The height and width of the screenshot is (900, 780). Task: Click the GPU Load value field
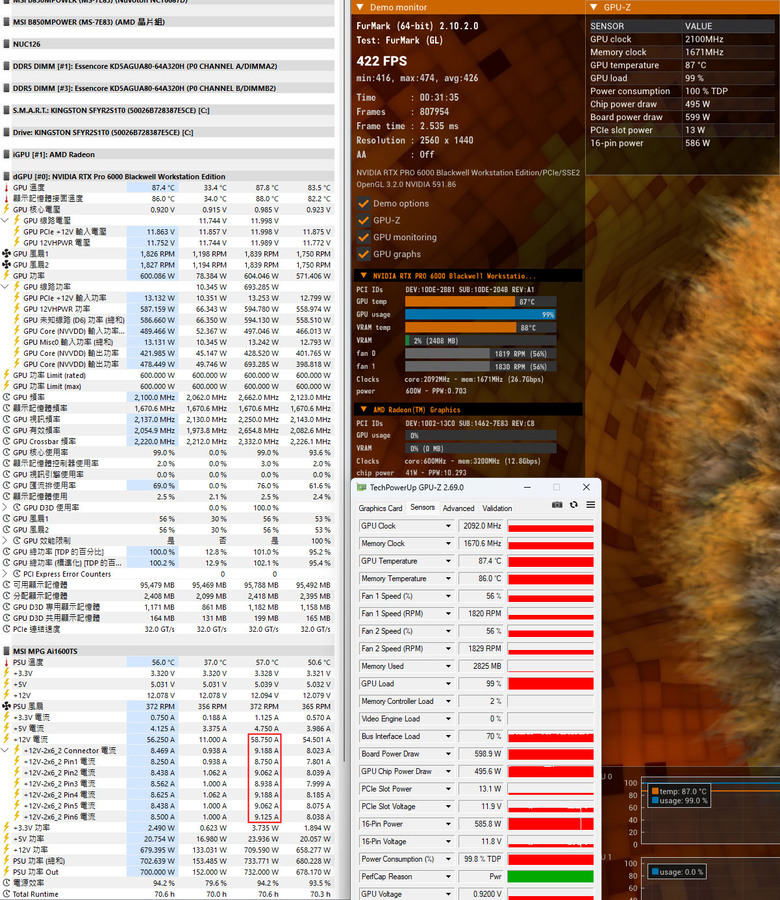(481, 684)
